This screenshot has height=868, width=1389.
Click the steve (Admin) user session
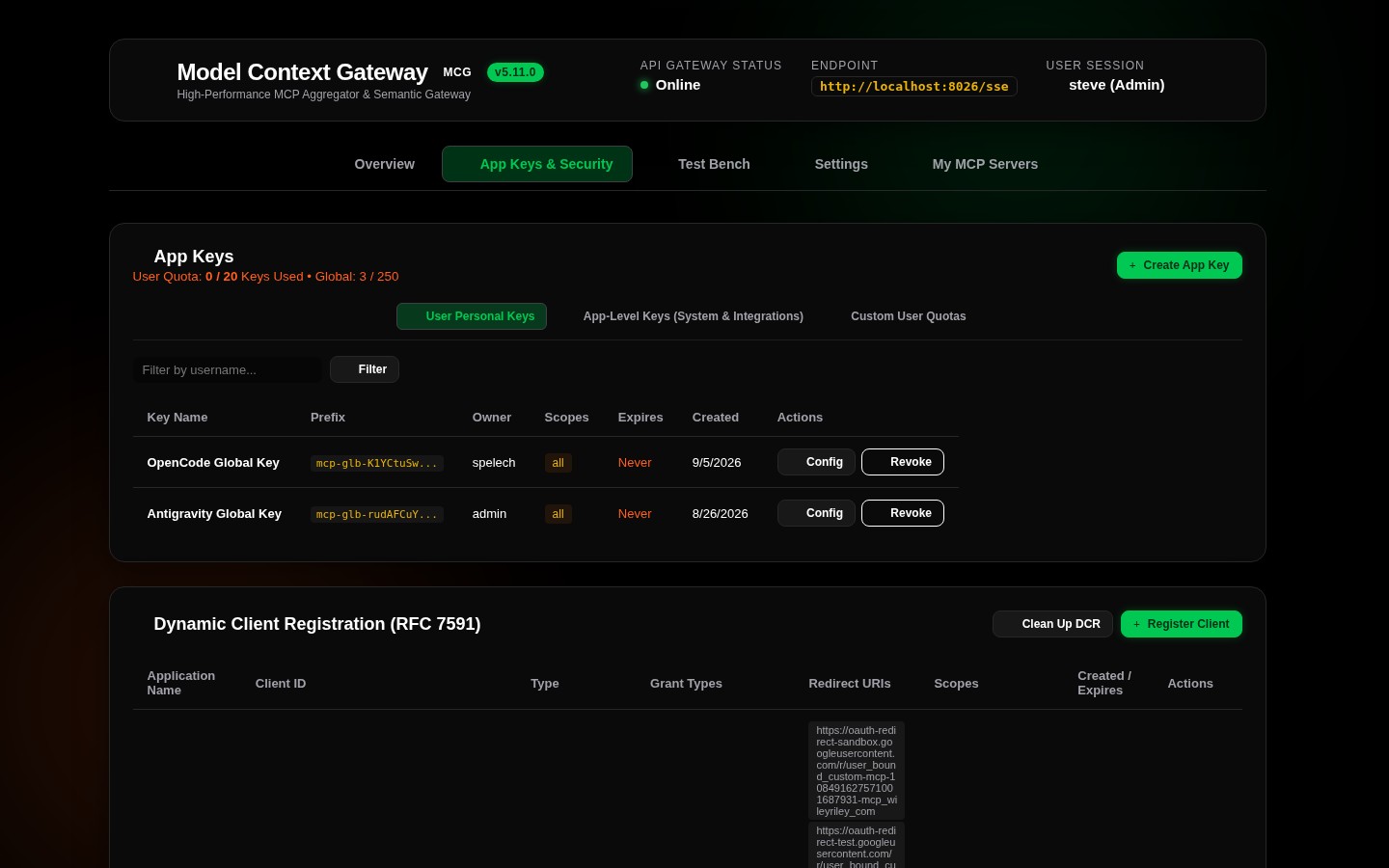[x=1116, y=85]
